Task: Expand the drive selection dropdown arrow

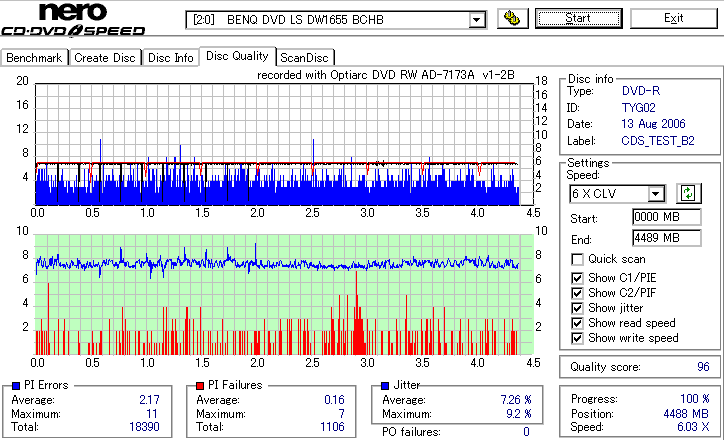Action: [x=477, y=20]
